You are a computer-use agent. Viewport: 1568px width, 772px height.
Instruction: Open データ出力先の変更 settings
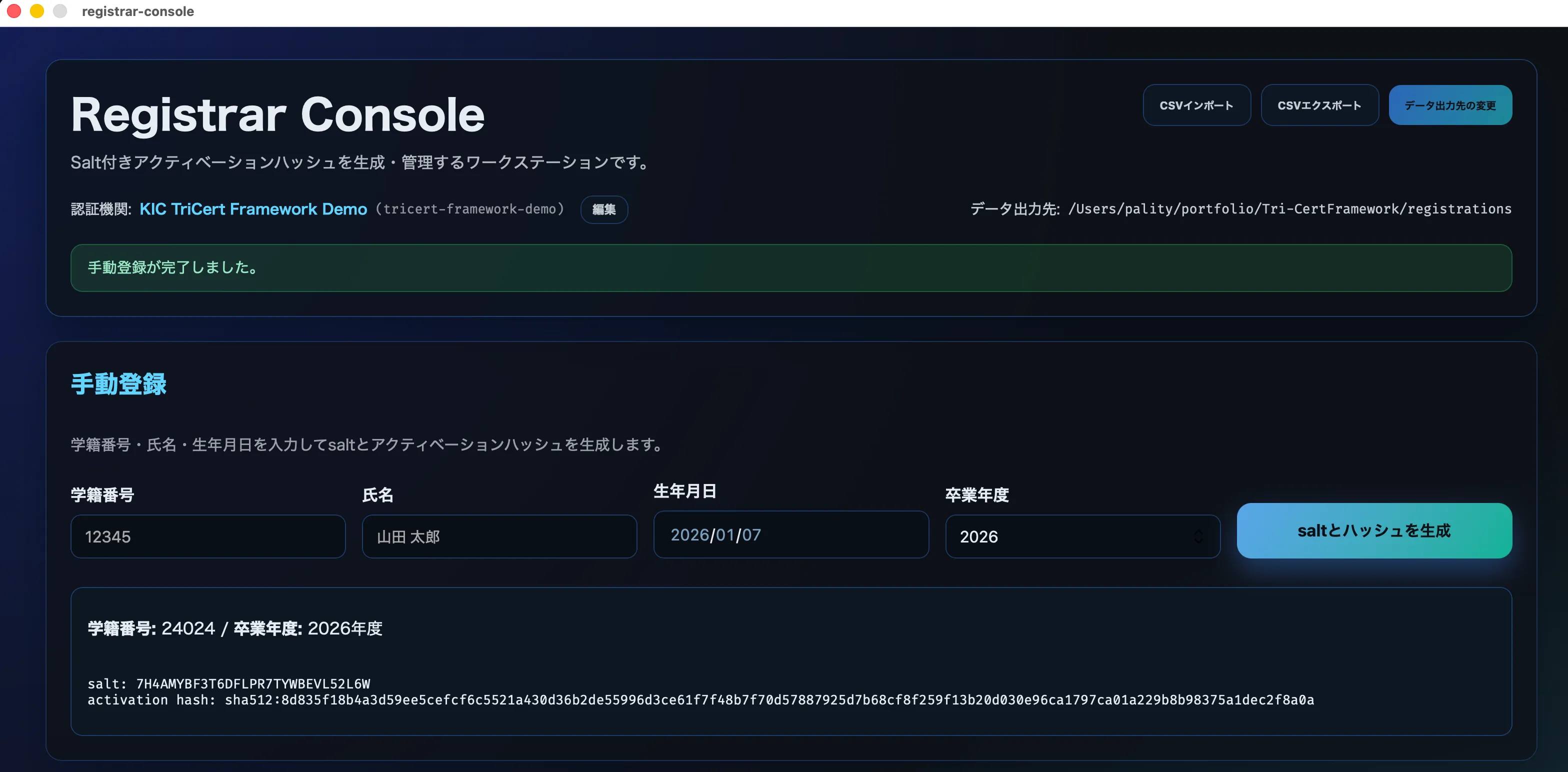pos(1450,104)
